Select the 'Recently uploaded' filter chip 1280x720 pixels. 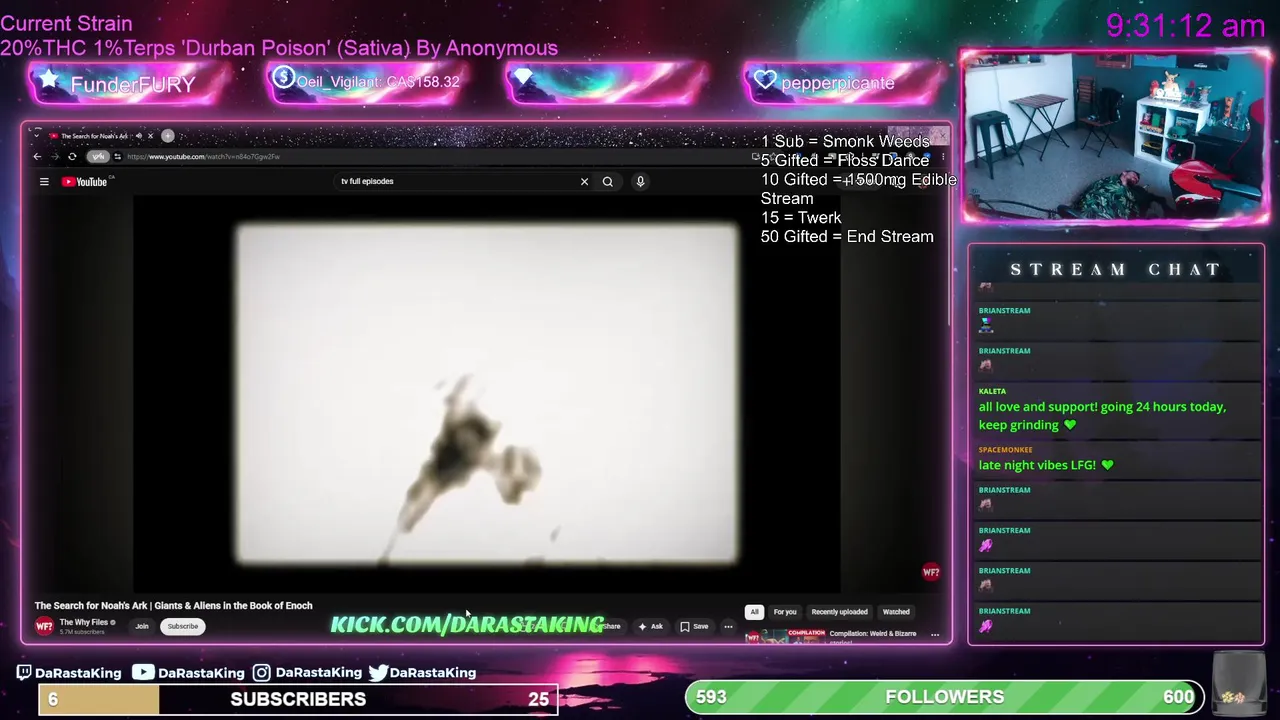[839, 612]
